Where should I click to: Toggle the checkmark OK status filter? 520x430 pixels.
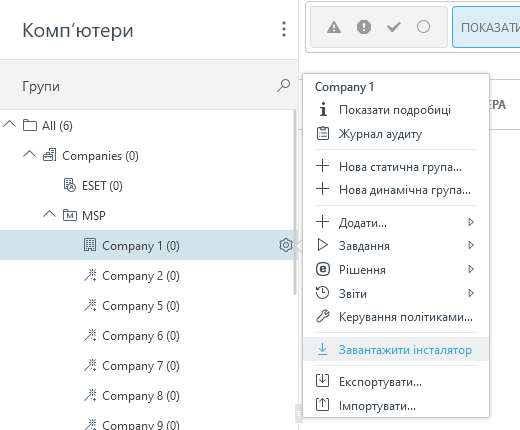click(x=394, y=27)
